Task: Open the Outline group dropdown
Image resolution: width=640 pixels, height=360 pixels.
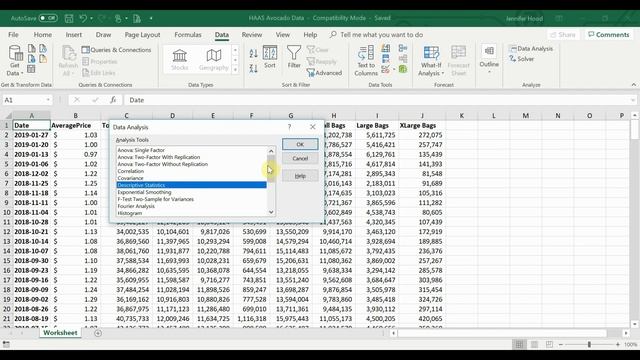Action: pos(489,60)
